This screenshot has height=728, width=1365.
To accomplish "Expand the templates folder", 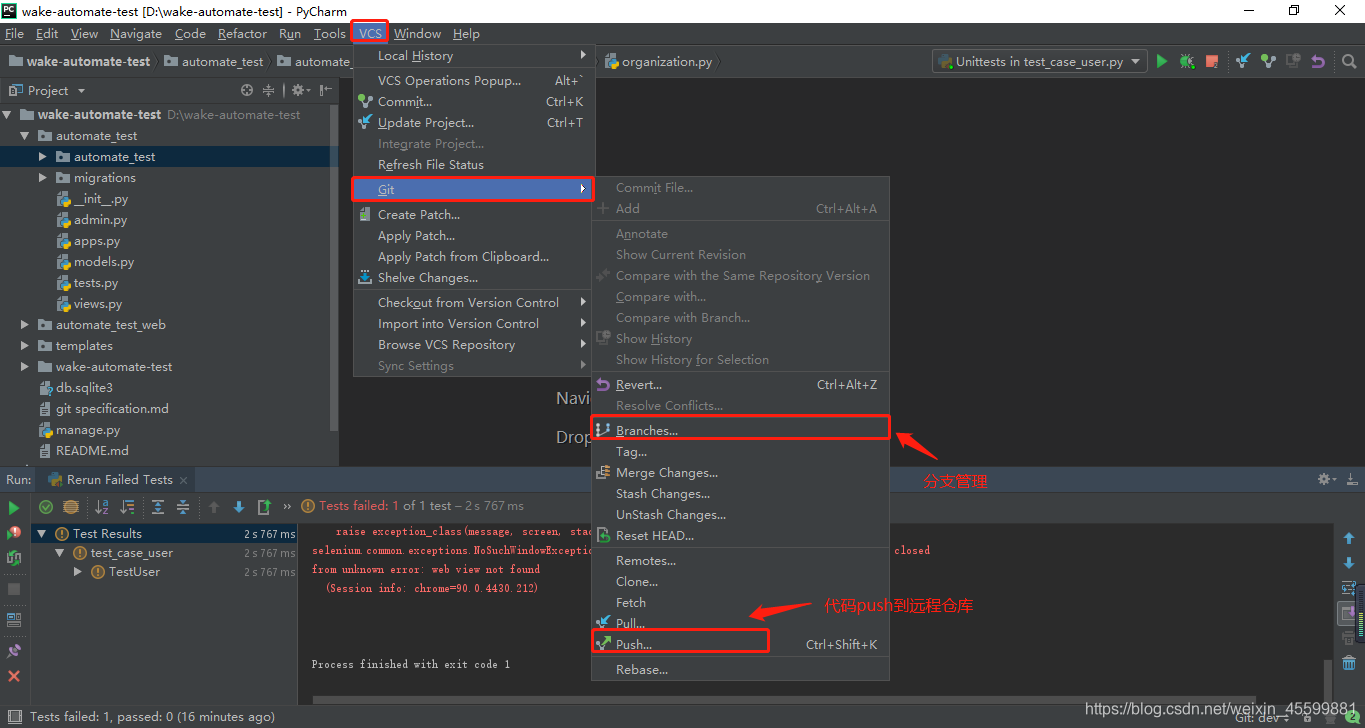I will pyautogui.click(x=25, y=345).
